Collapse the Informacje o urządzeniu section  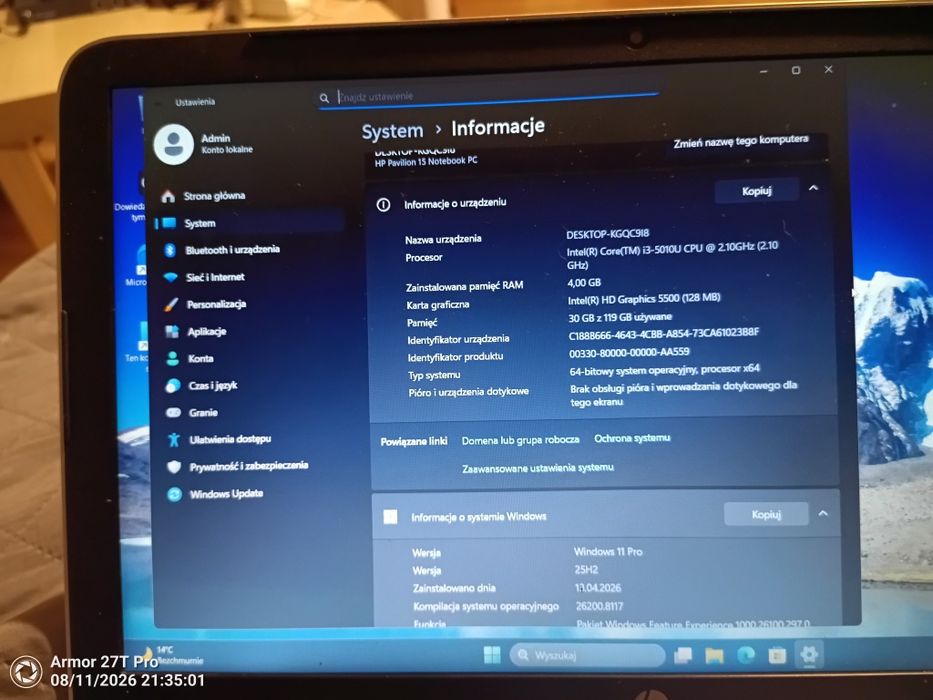(813, 189)
